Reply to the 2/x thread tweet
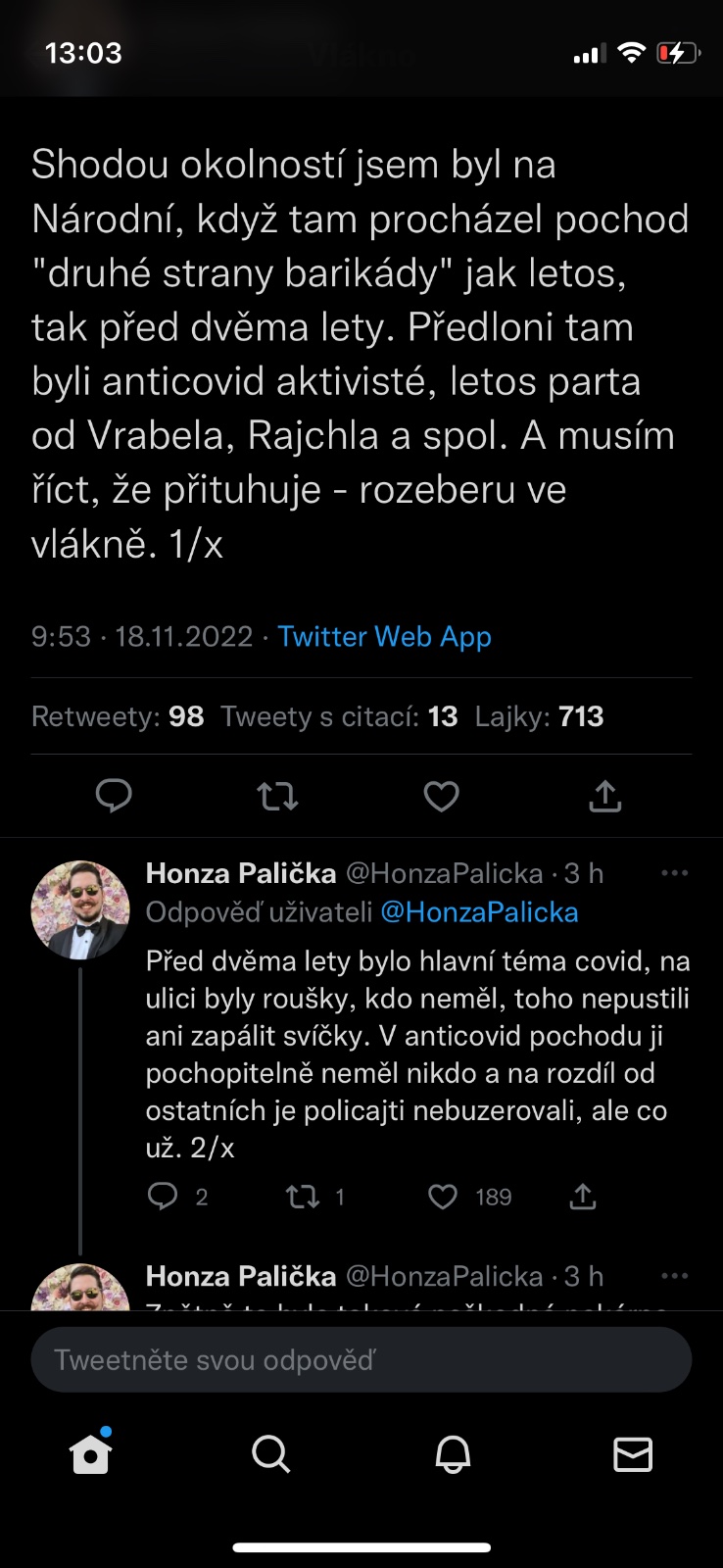 [x=163, y=1197]
